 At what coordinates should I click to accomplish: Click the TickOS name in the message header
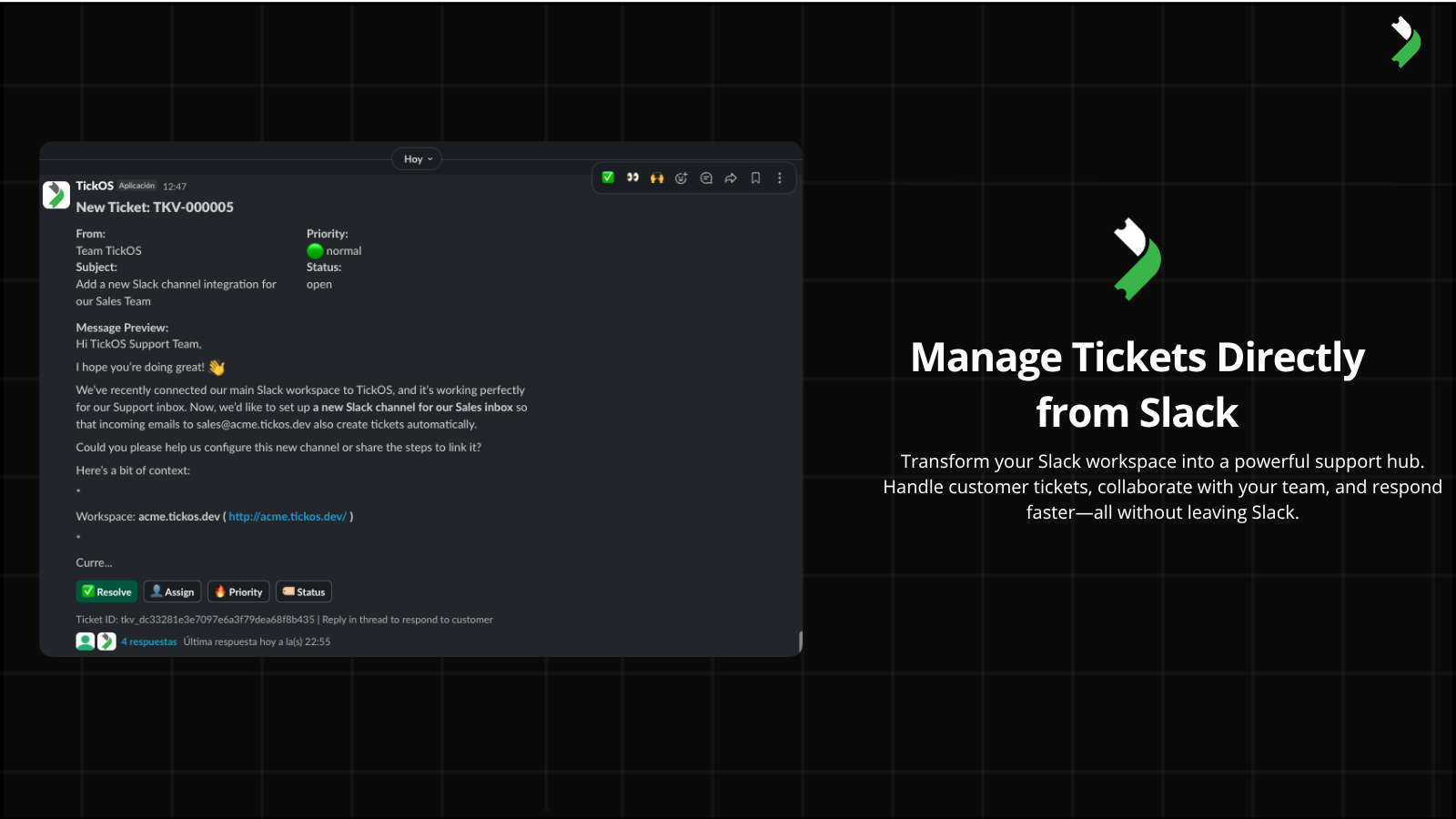(x=94, y=186)
